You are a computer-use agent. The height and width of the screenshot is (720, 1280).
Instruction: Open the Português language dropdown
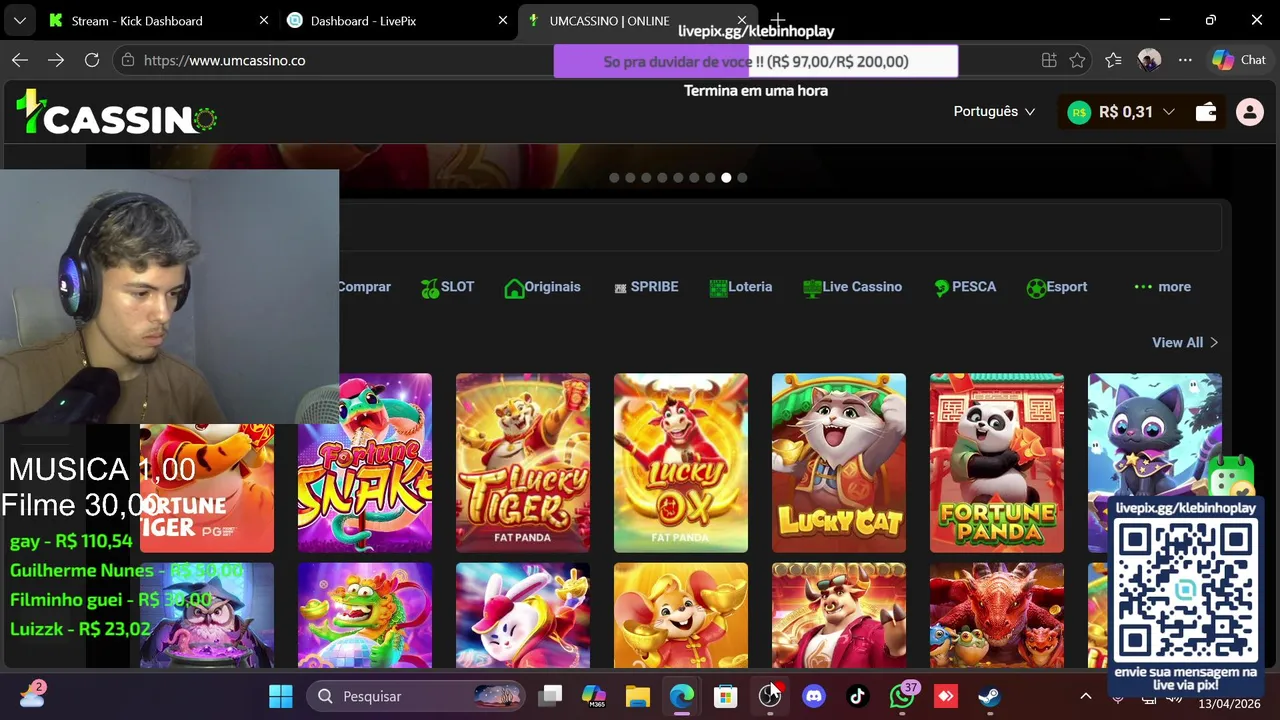(994, 112)
